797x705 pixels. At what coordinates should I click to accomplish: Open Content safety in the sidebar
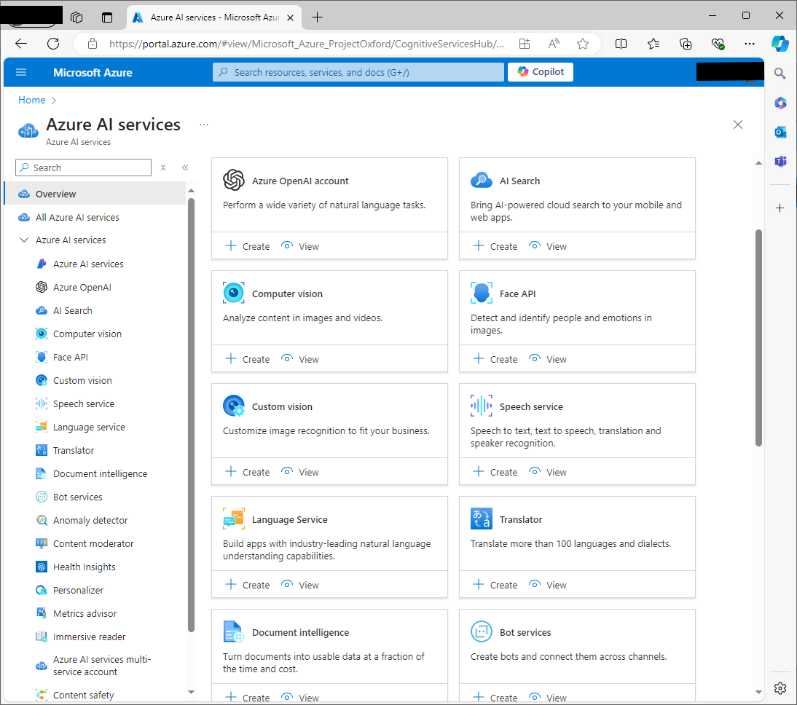pyautogui.click(x=83, y=695)
